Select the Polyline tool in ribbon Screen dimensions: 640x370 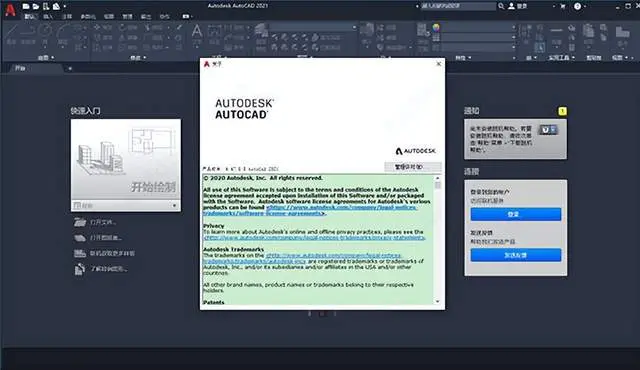click(28, 33)
